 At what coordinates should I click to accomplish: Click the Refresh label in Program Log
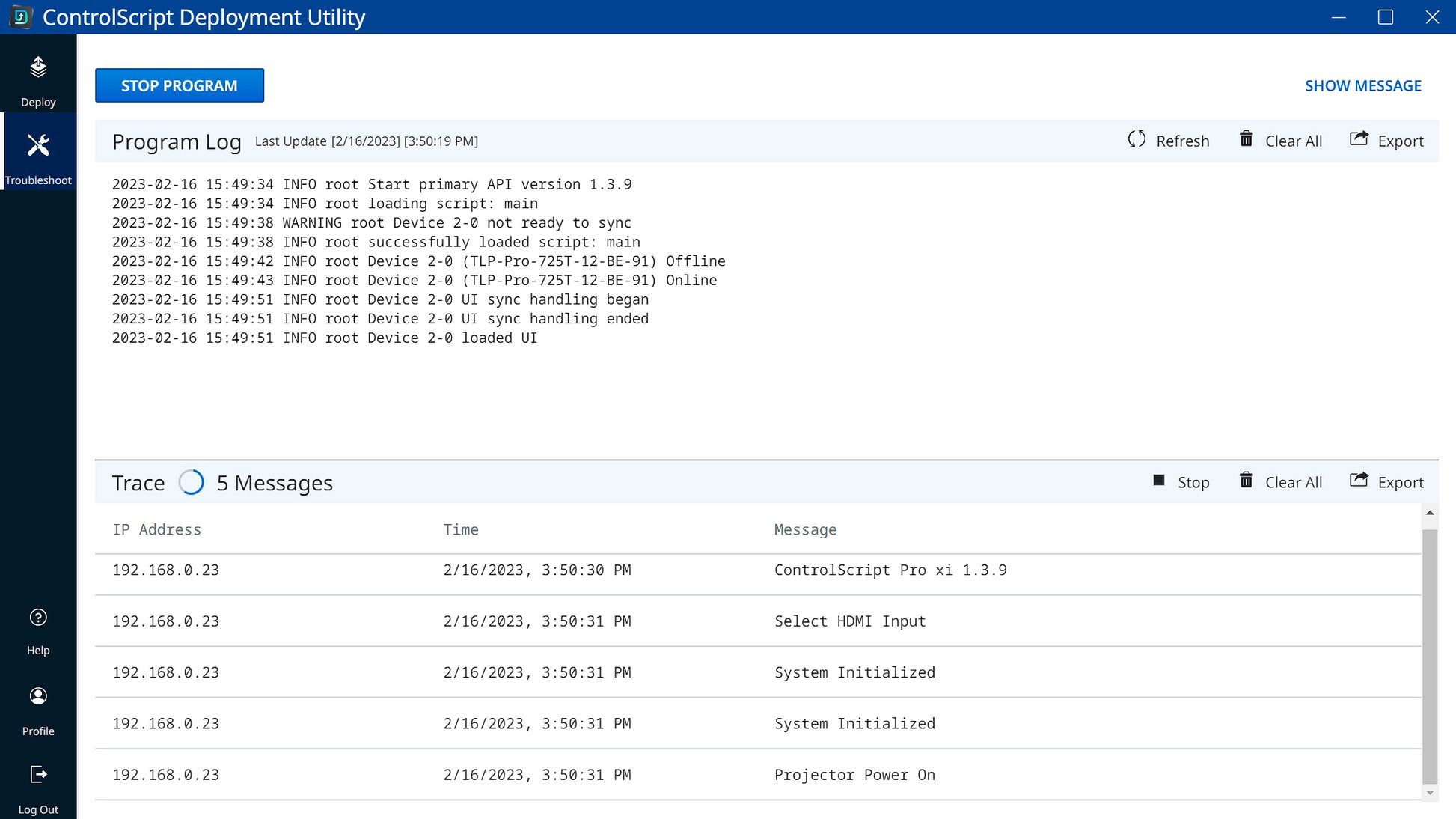coord(1183,141)
